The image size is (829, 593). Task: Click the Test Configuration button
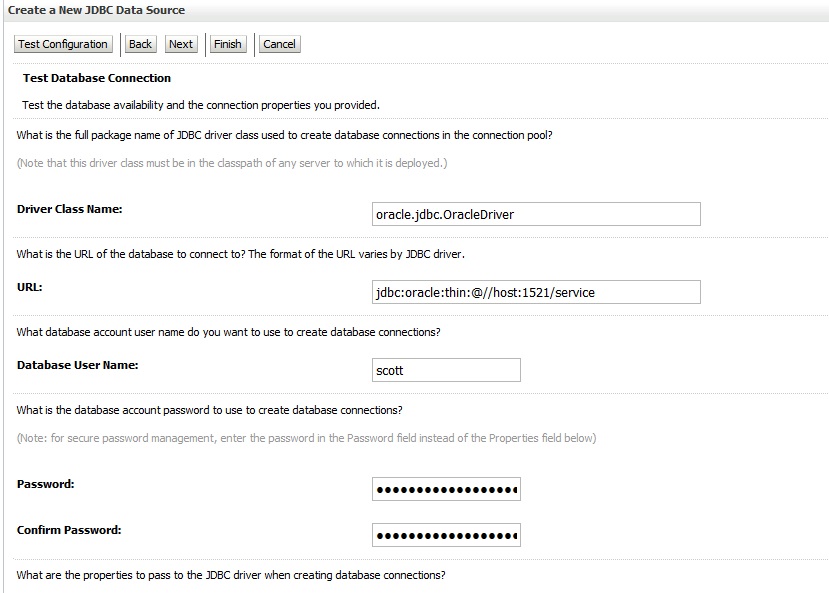pos(63,44)
